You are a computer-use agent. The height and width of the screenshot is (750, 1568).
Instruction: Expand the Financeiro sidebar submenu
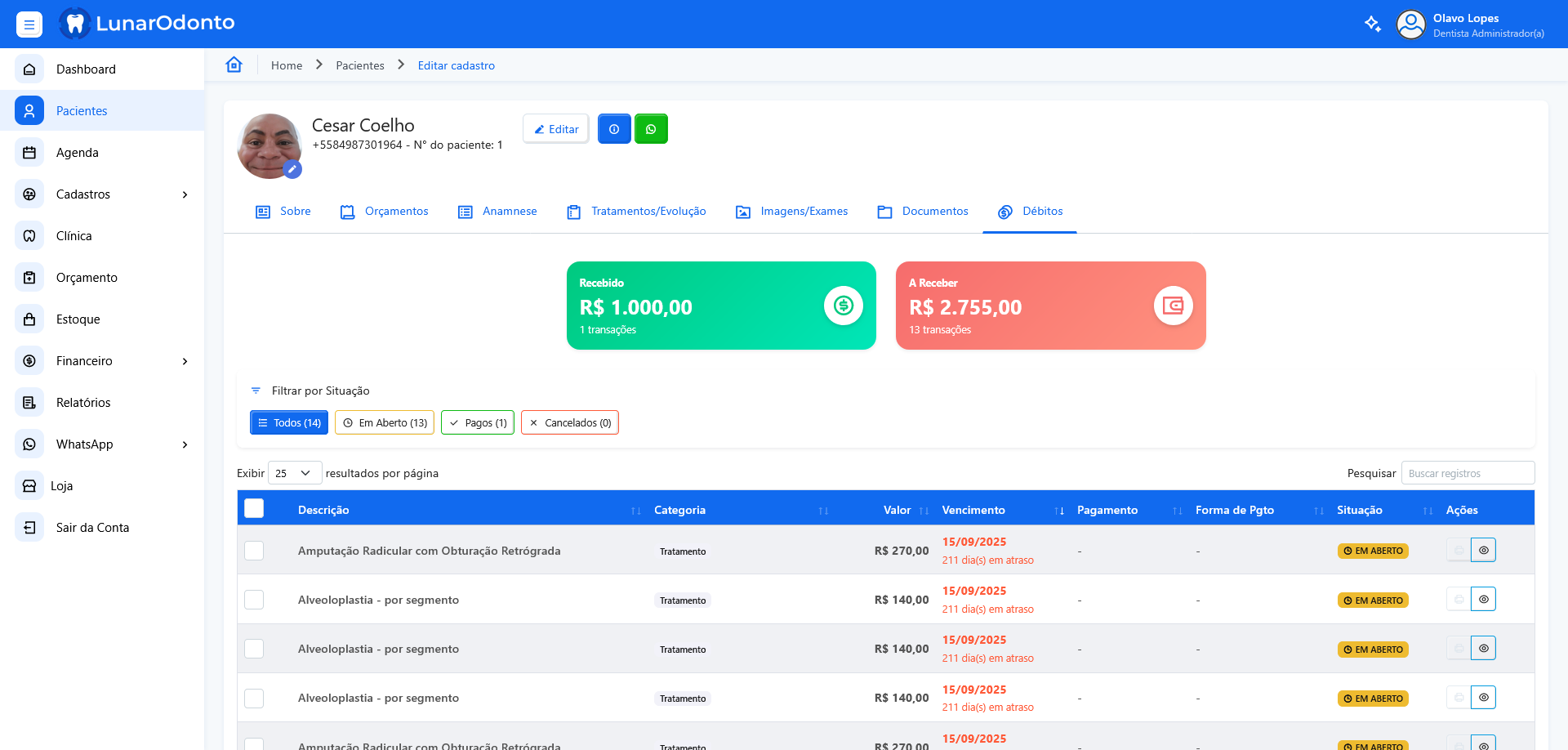pos(185,361)
